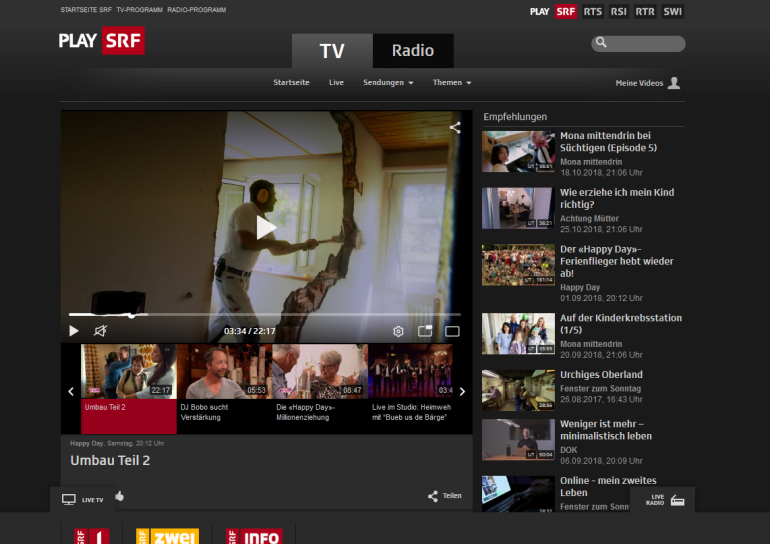Switch to the Radio tab

pos(413,51)
